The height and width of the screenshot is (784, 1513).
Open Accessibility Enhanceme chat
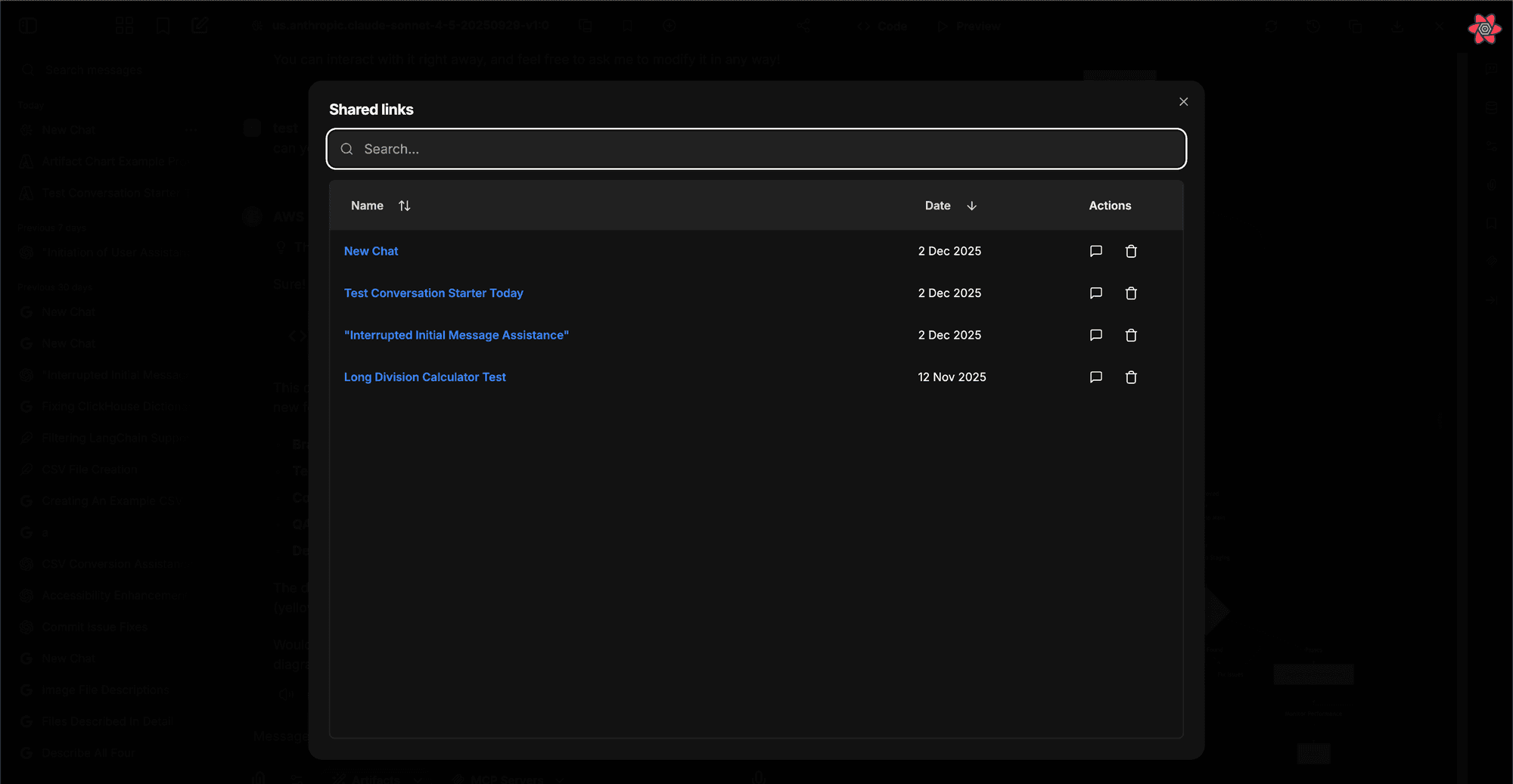tap(102, 596)
